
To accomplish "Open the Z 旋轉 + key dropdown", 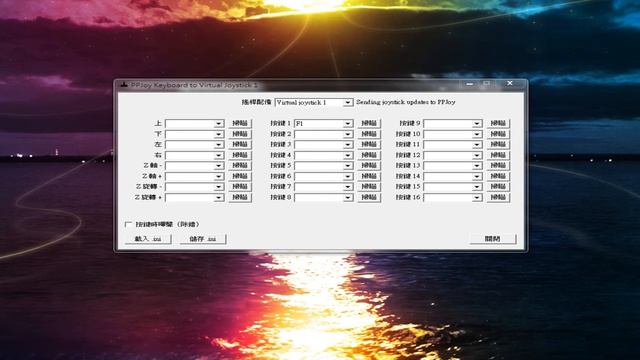I will click(194, 197).
